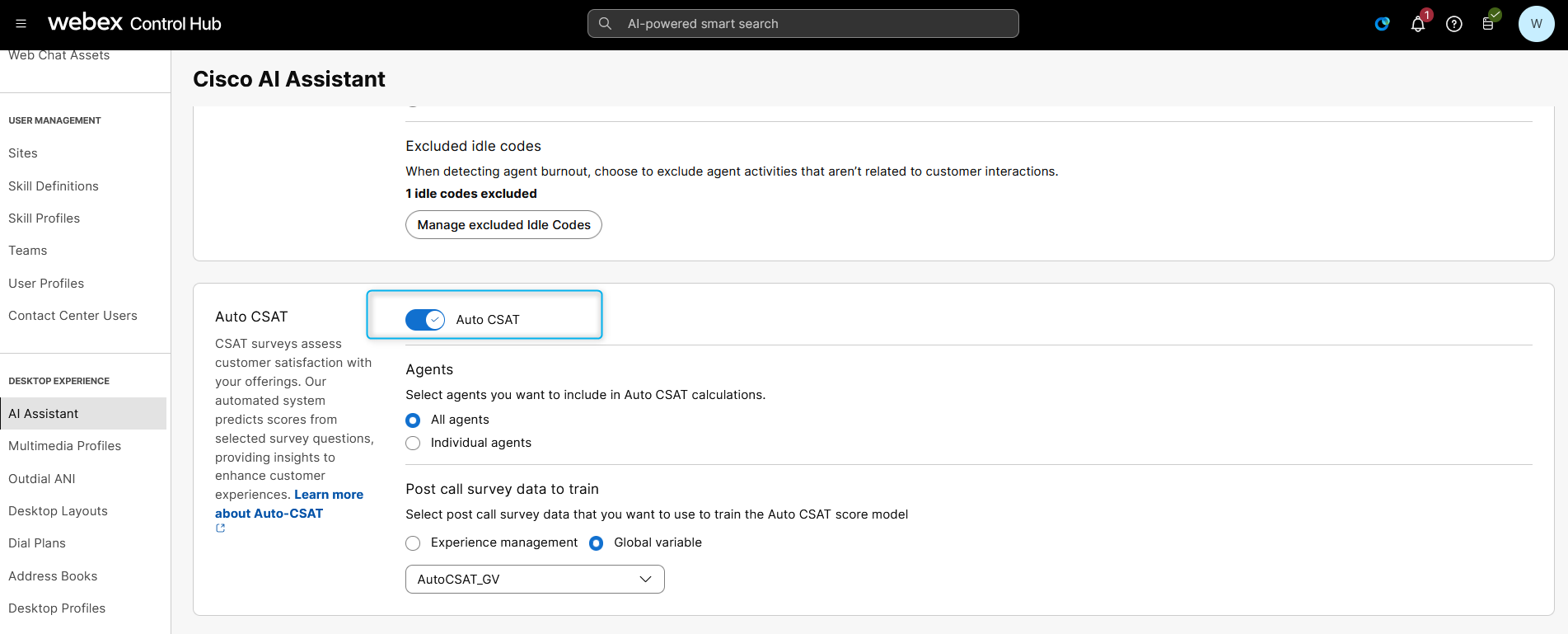Click the external link icon under about Auto-CSAT
Image resolution: width=1568 pixels, height=634 pixels.
(x=220, y=528)
